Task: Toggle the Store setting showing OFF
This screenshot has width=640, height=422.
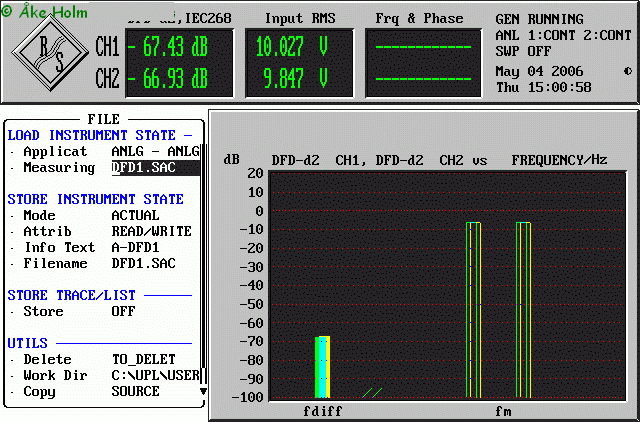Action: tap(123, 311)
